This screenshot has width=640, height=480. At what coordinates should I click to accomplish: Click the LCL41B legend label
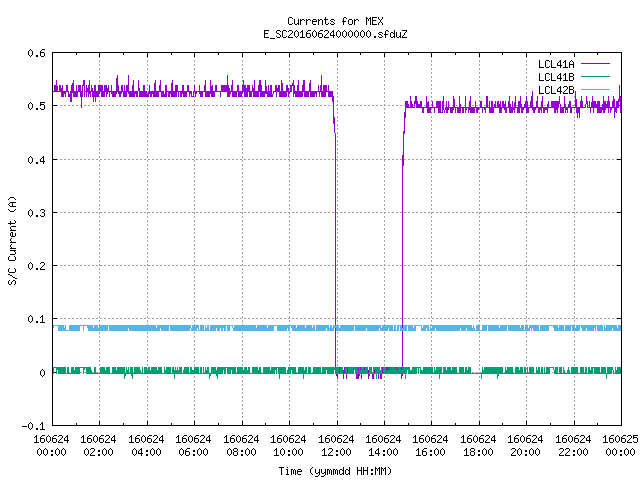point(556,77)
